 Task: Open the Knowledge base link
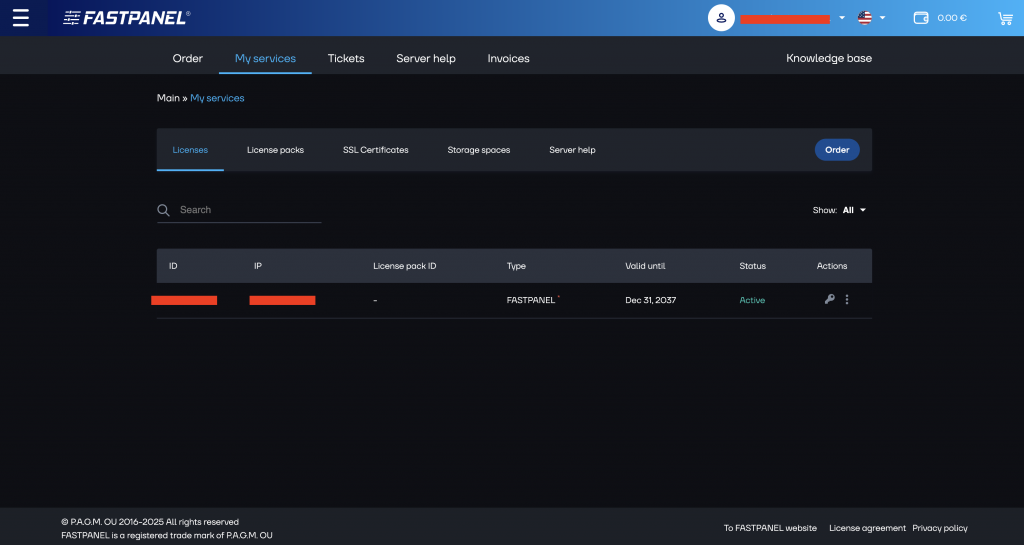pos(828,58)
